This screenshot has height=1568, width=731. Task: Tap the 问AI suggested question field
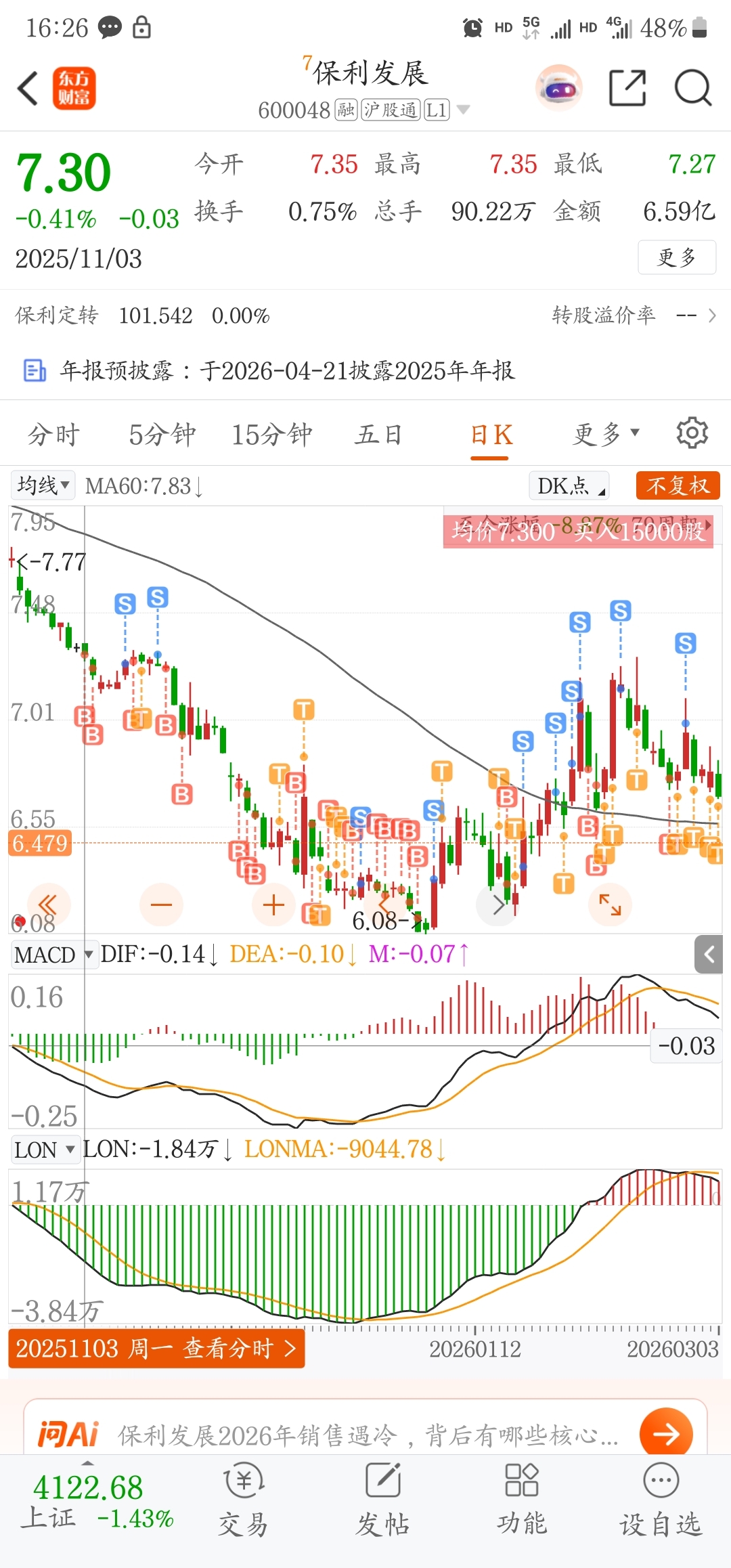(368, 1435)
